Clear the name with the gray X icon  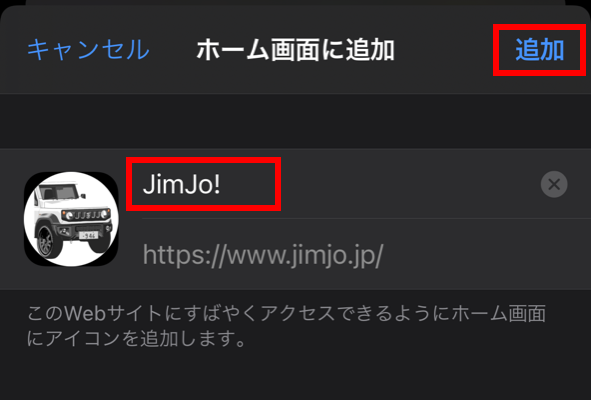point(554,184)
